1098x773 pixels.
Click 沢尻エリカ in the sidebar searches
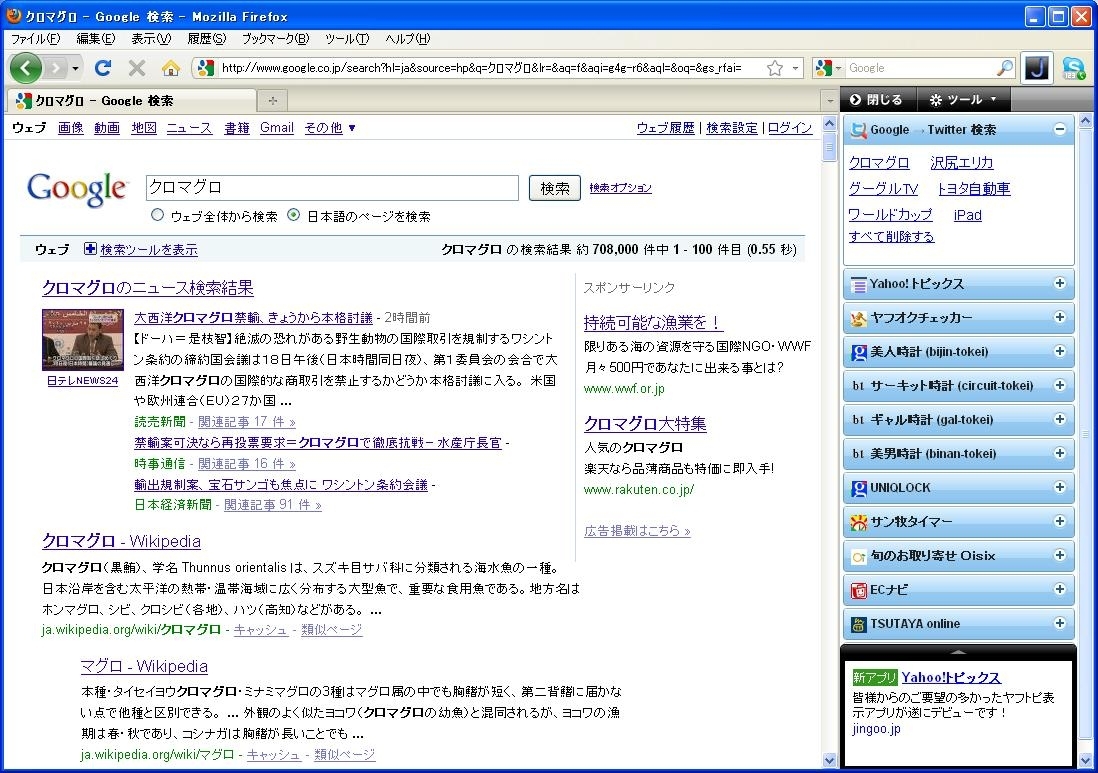pos(961,162)
